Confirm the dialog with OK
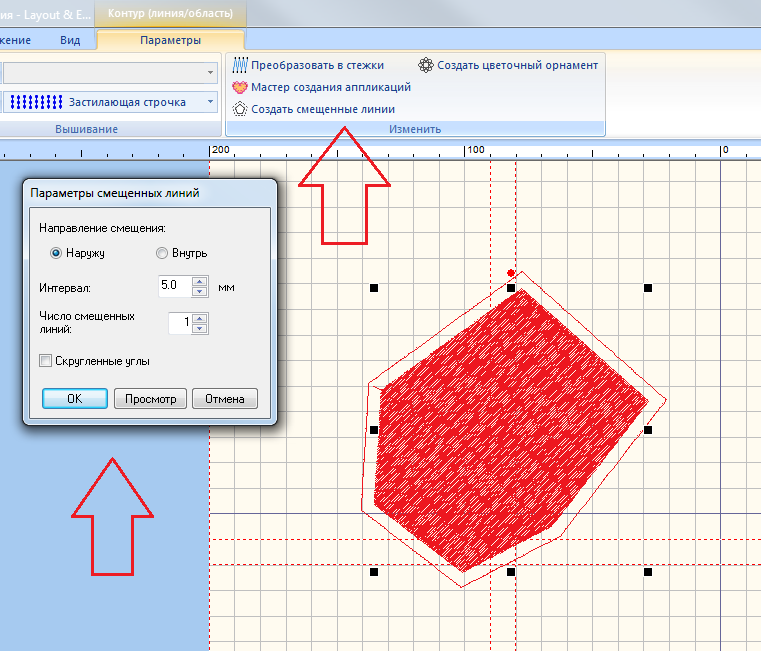 (75, 399)
